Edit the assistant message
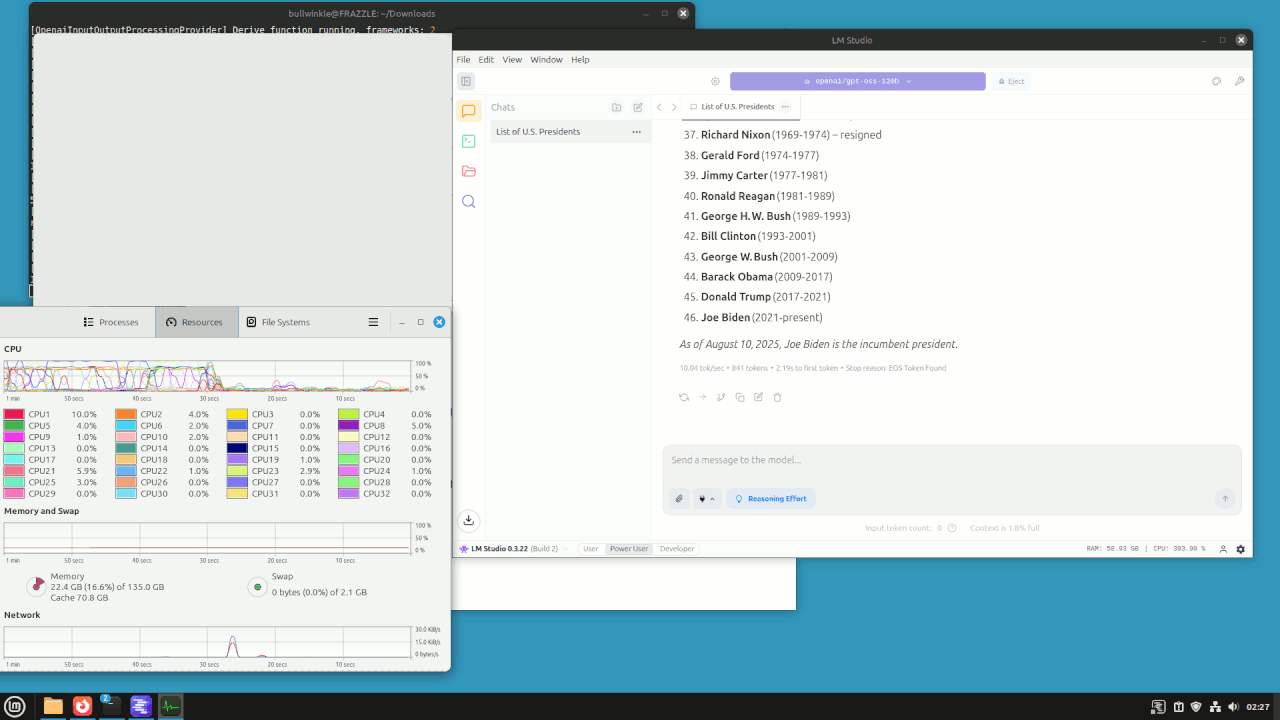 coord(759,397)
